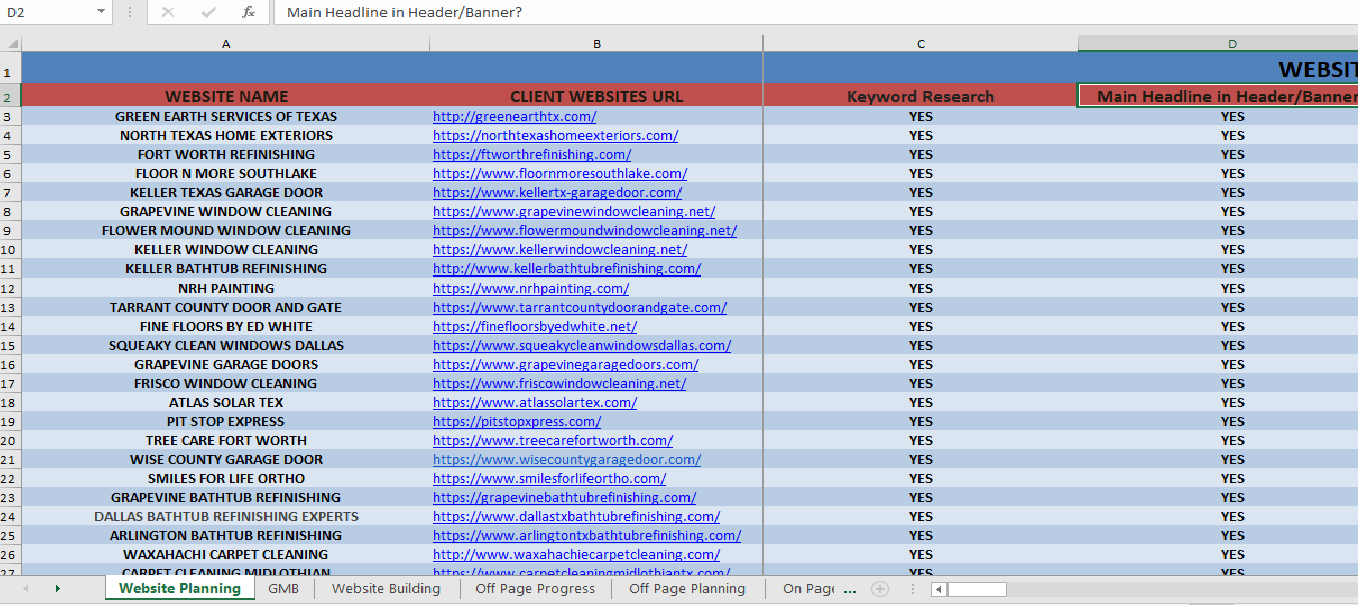Open kellerwindowcleaning.net link

click(560, 249)
